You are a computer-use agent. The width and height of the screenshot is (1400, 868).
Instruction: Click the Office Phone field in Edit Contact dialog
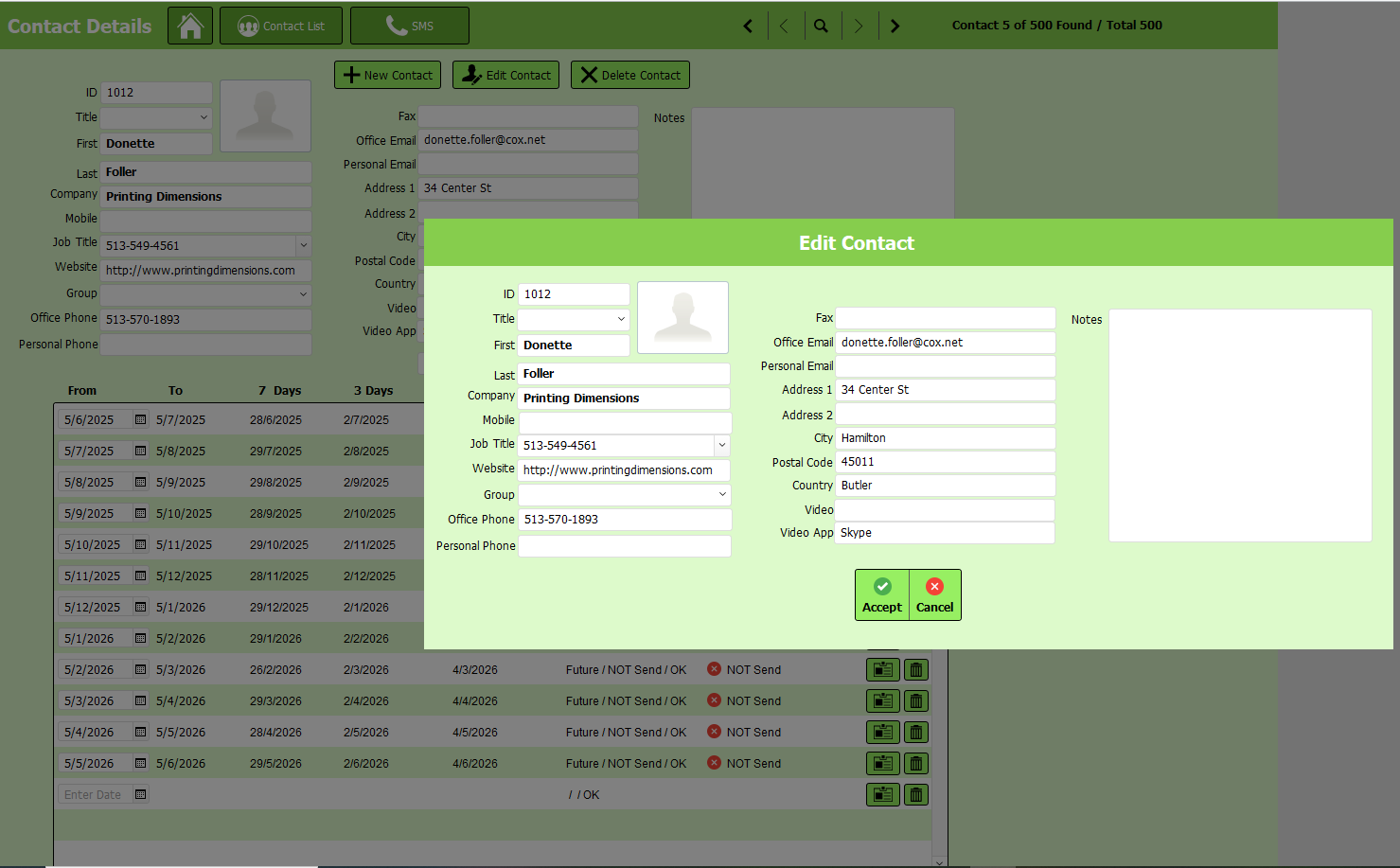(625, 520)
